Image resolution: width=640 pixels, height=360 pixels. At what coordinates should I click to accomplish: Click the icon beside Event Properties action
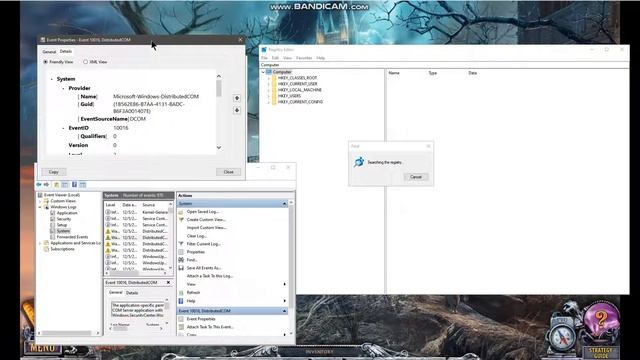pyautogui.click(x=181, y=319)
